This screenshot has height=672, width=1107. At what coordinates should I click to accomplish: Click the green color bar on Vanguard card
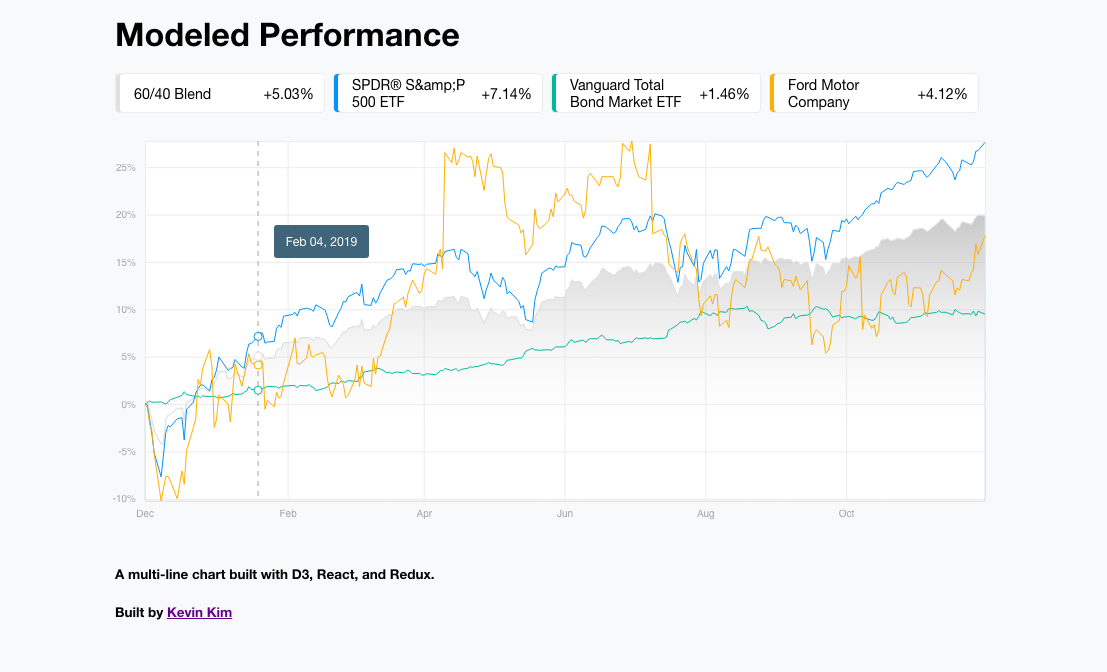(554, 93)
